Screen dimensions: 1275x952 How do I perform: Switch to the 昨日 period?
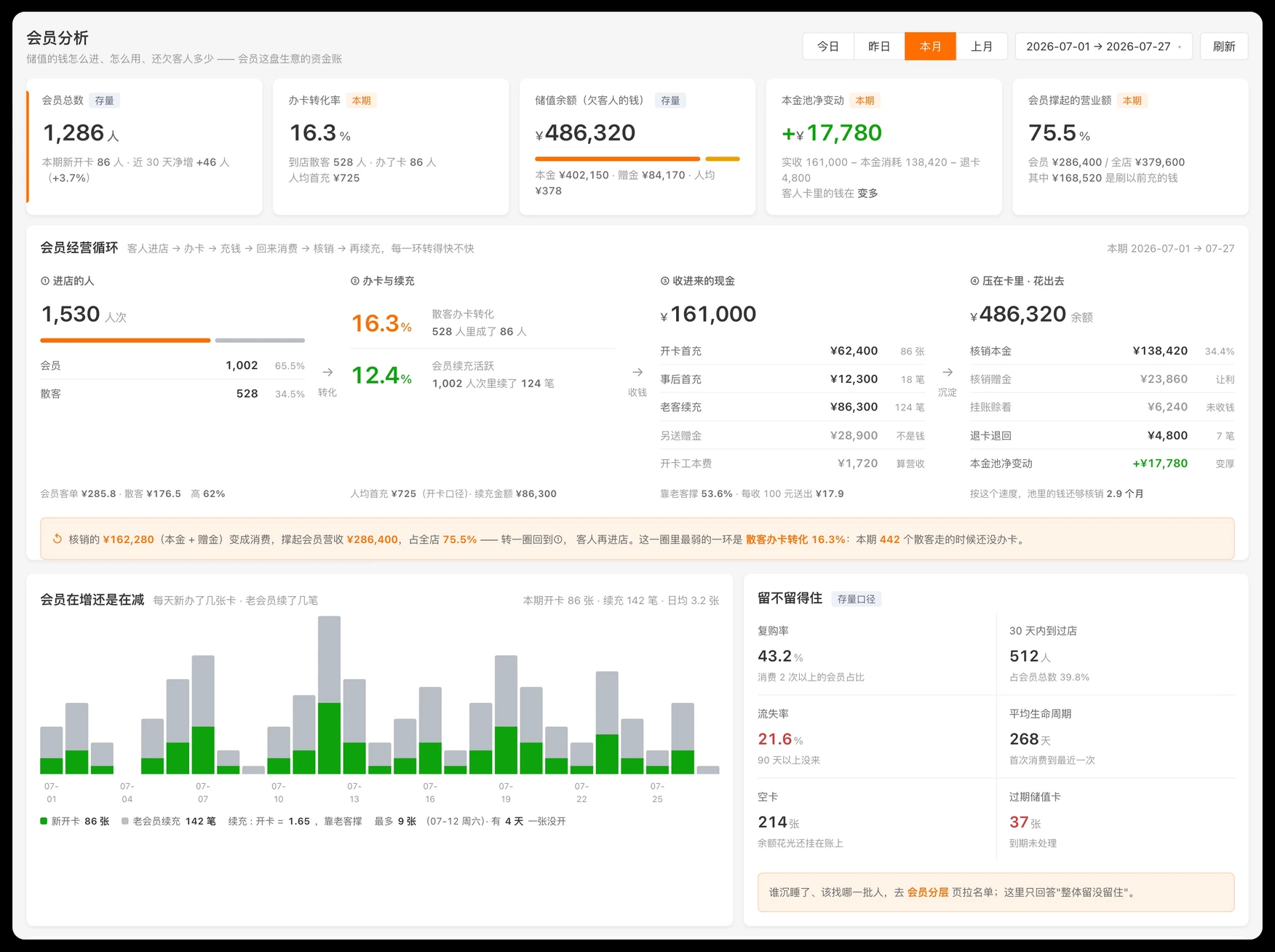(x=879, y=47)
